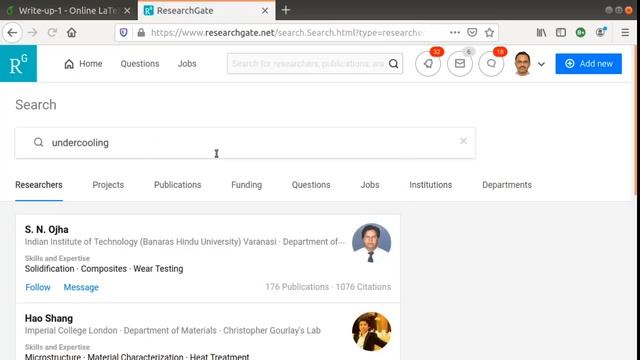This screenshot has height=360, width=640.
Task: Switch to the Publications tab
Action: (x=178, y=185)
